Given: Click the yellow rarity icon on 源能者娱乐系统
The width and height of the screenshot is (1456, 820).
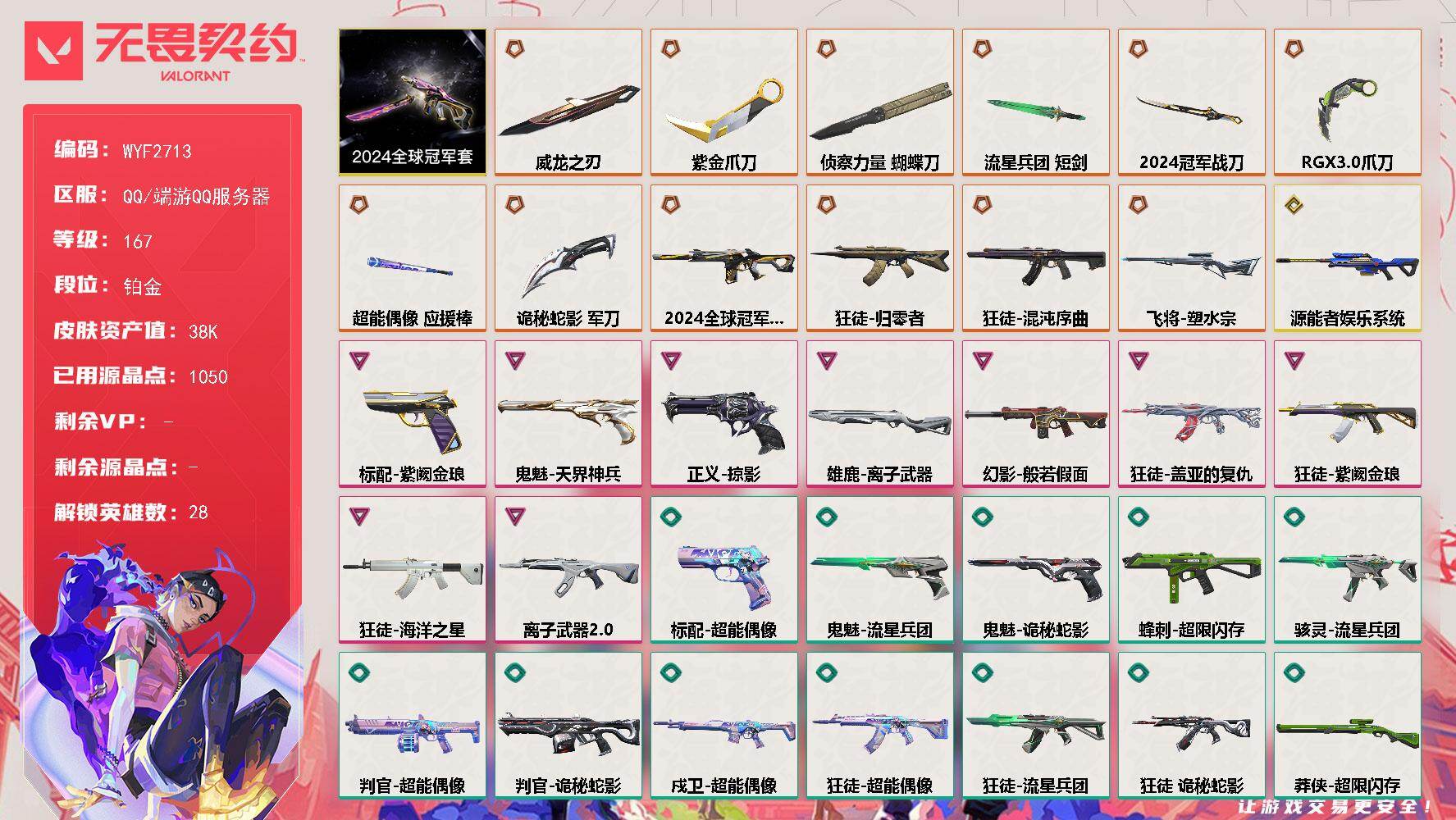Looking at the screenshot, I should [x=1294, y=204].
